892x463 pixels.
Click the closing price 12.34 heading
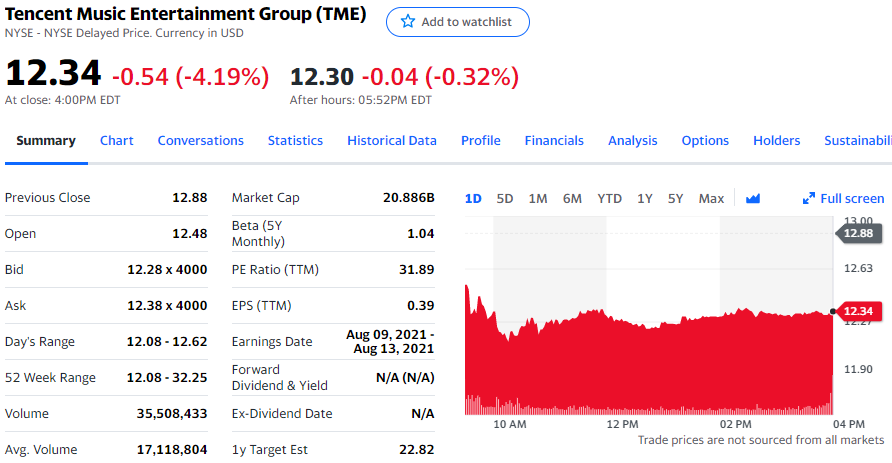pos(53,73)
